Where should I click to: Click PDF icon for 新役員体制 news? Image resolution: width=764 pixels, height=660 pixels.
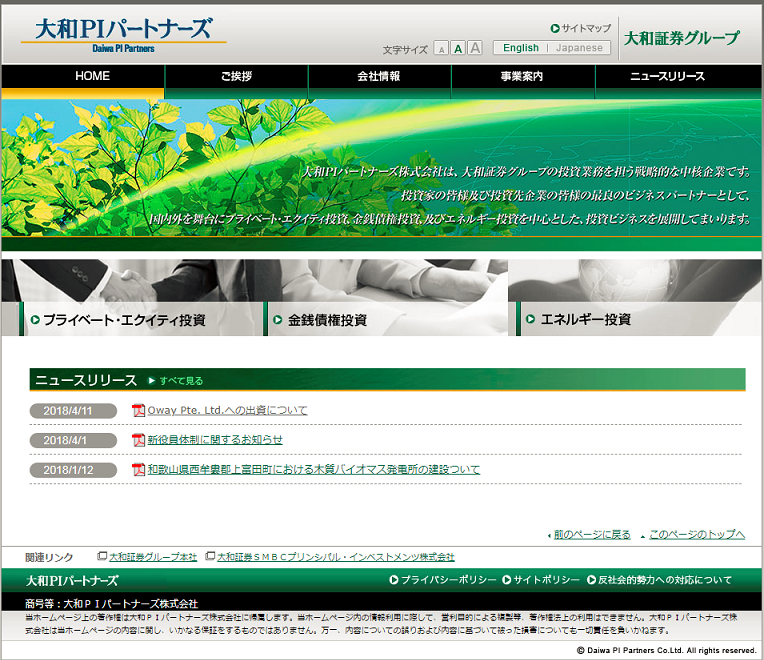[x=138, y=440]
